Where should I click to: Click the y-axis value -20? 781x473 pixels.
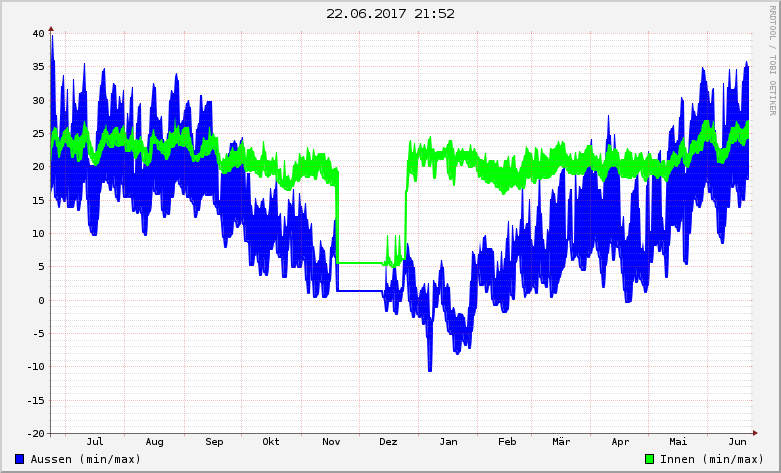(x=35, y=434)
